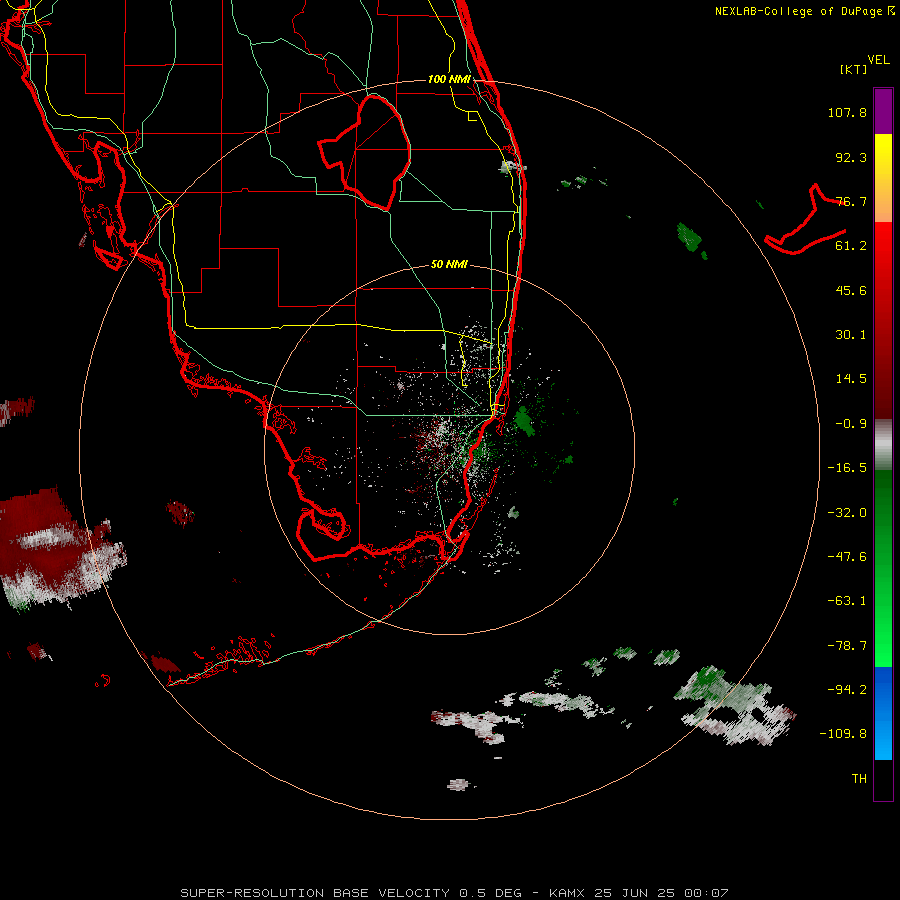
Task: Select the -63.1 value on velocity scale
Action: pyautogui.click(x=847, y=601)
